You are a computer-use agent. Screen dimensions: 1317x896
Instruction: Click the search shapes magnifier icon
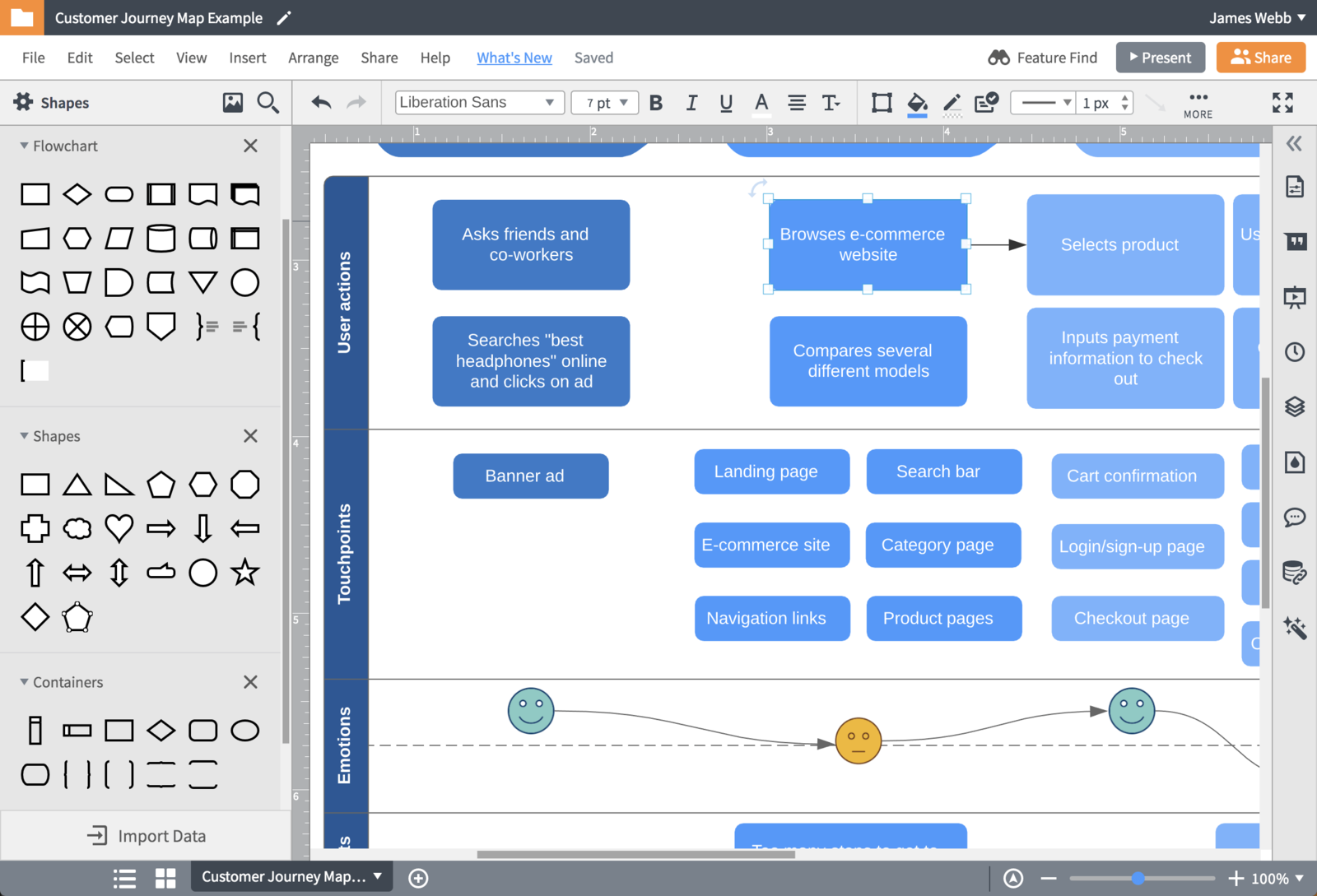tap(268, 102)
